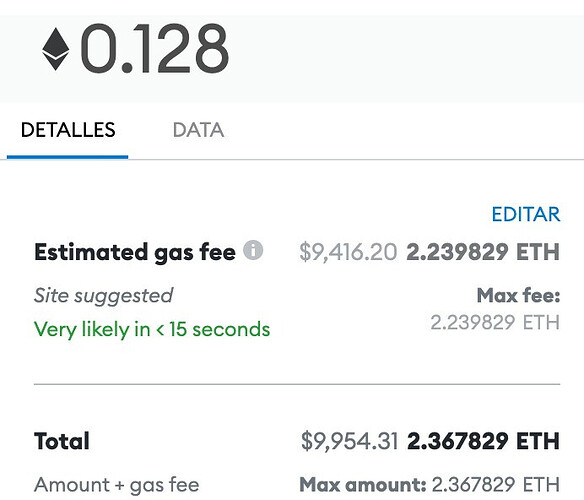This screenshot has height=500, width=584.
Task: Click the Total label
Action: coord(62,441)
